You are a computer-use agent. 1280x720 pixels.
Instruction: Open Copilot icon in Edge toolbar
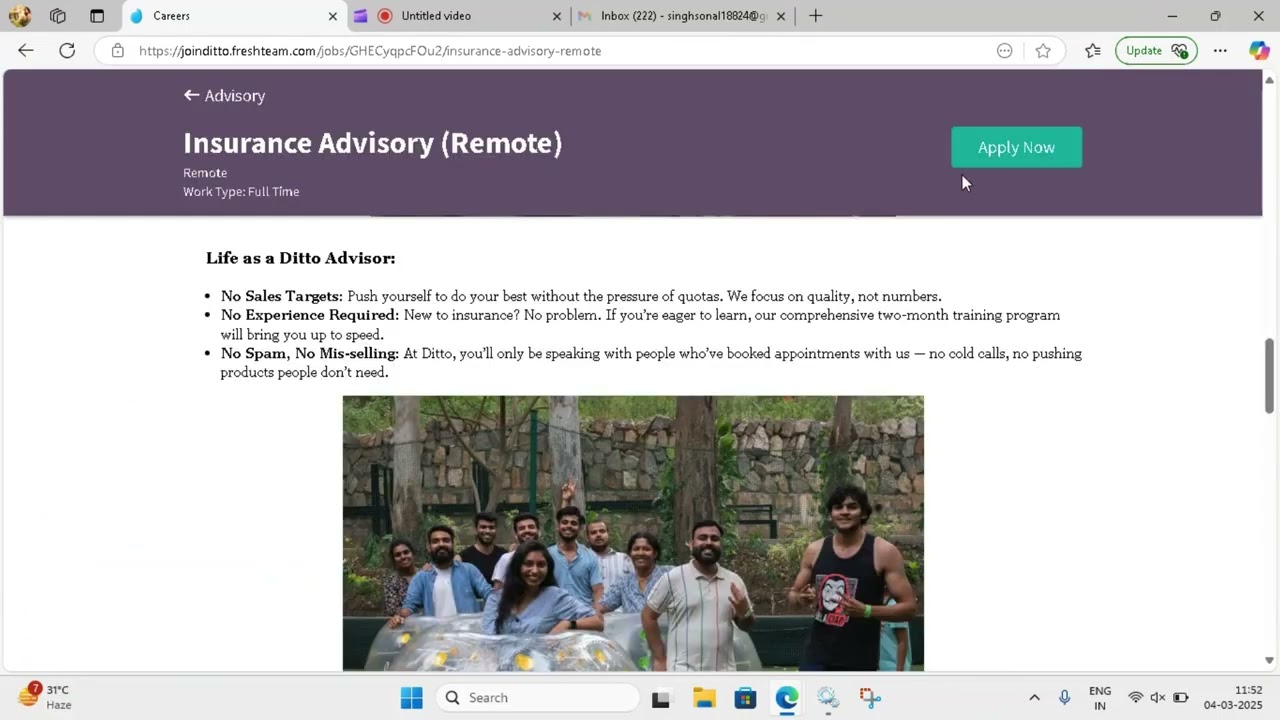pyautogui.click(x=1259, y=51)
